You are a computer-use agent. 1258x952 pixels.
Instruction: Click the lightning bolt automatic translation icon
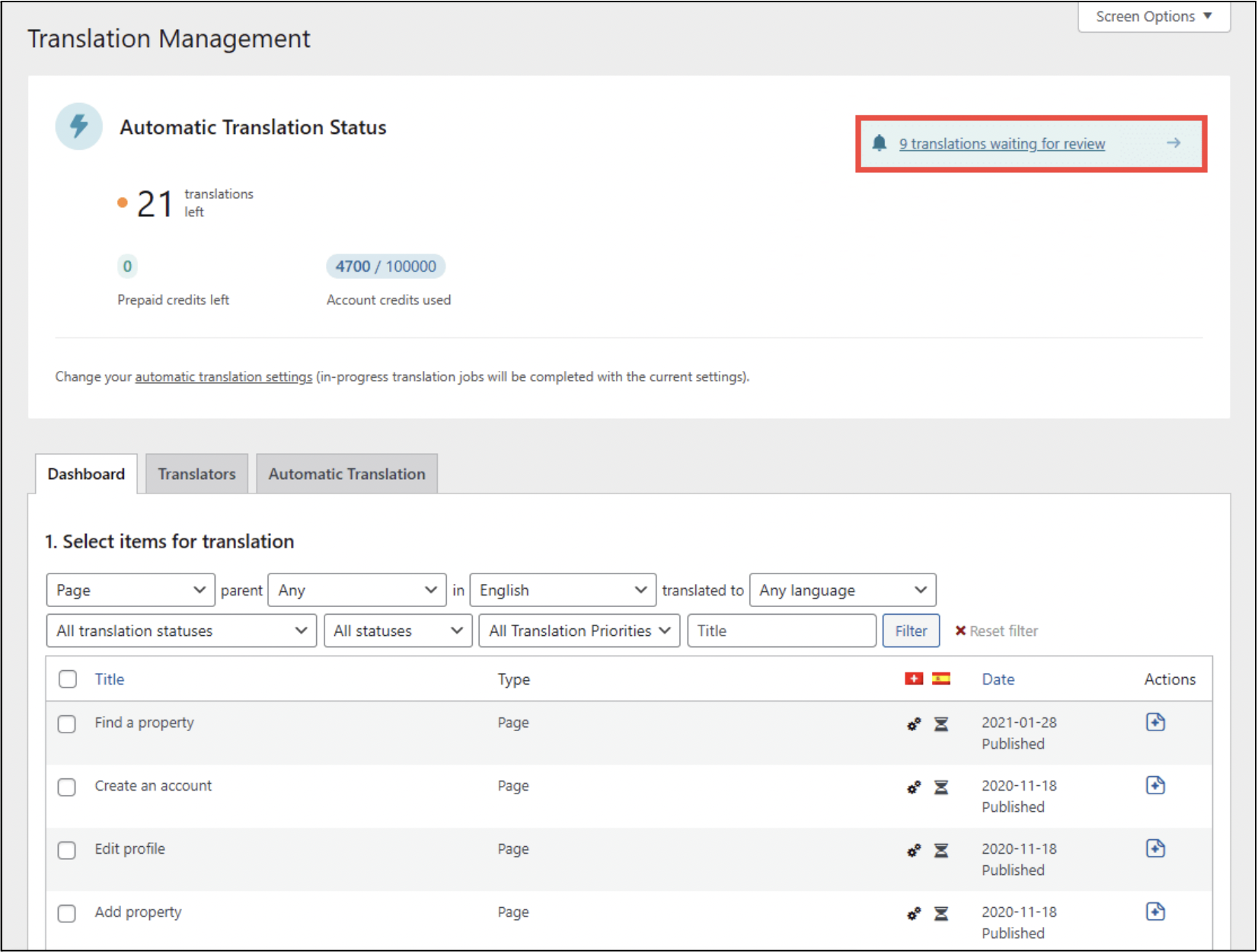(78, 126)
